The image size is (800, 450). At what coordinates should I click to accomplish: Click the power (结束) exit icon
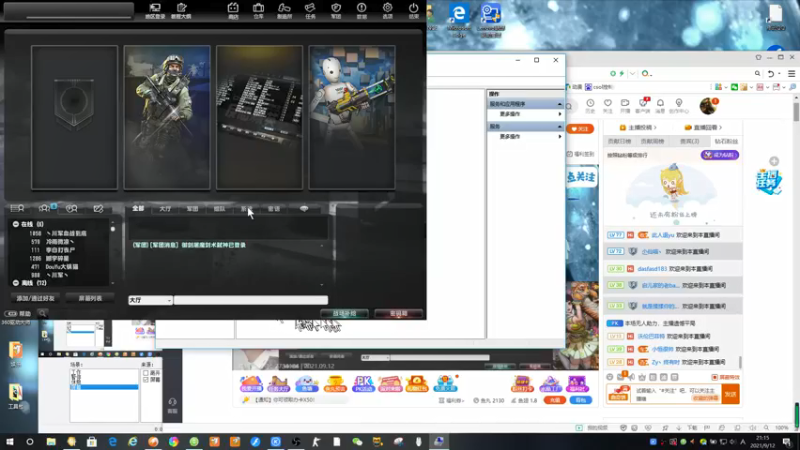413,10
